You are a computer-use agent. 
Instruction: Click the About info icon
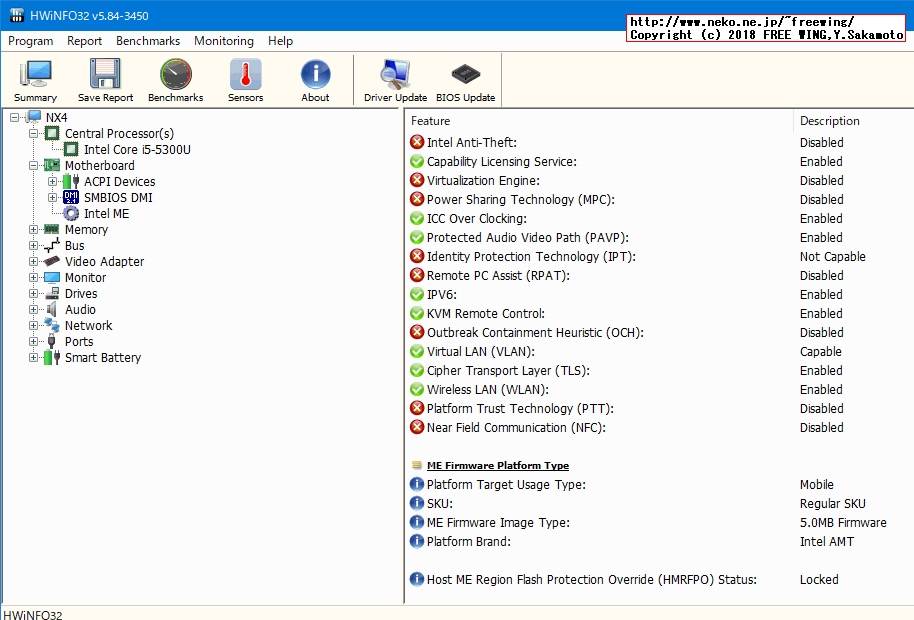(315, 80)
